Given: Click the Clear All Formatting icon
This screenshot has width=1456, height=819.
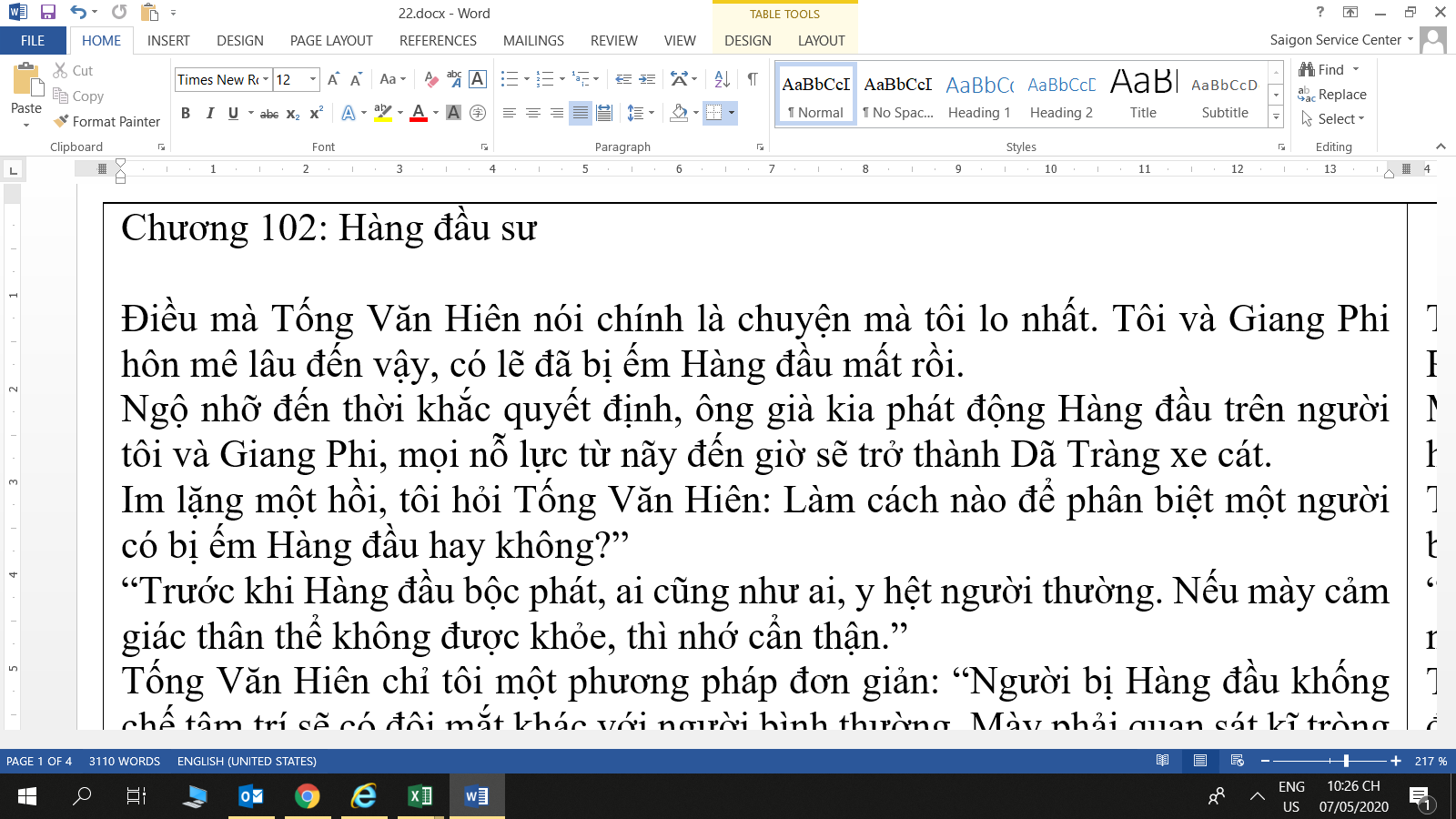Looking at the screenshot, I should pyautogui.click(x=431, y=79).
